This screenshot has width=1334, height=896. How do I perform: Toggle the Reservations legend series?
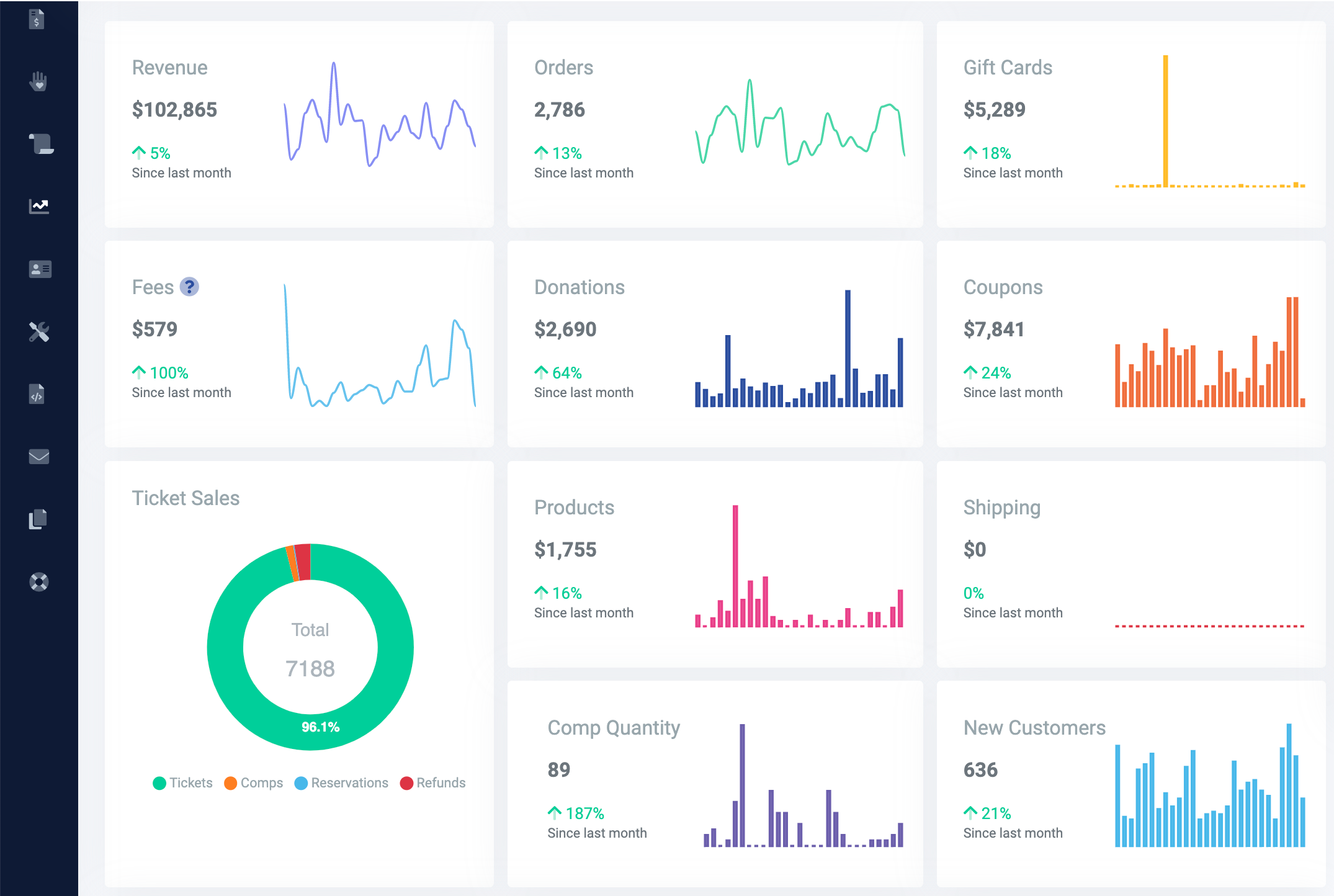341,783
